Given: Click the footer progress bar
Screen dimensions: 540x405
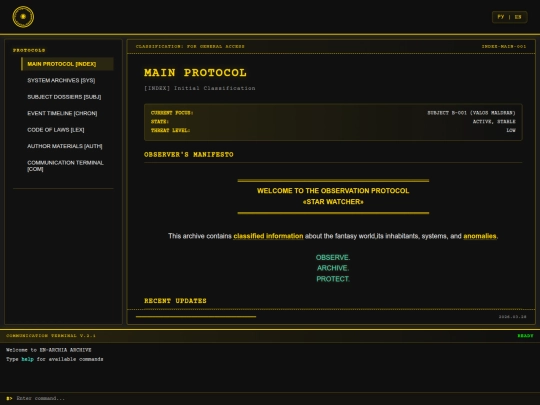Looking at the screenshot, I should (x=196, y=316).
